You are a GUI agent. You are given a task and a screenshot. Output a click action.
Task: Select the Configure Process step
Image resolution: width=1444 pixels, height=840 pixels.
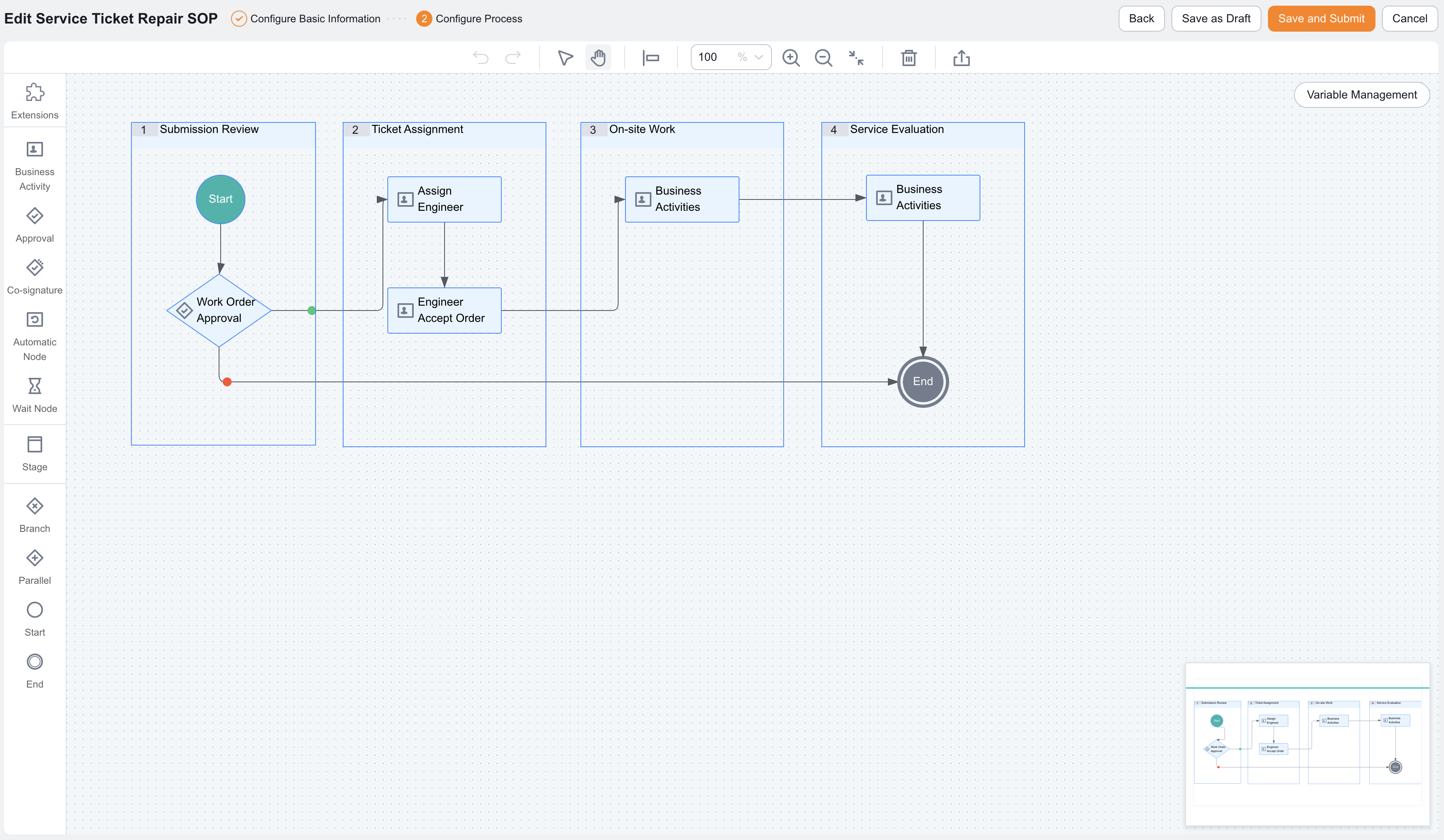coord(469,18)
